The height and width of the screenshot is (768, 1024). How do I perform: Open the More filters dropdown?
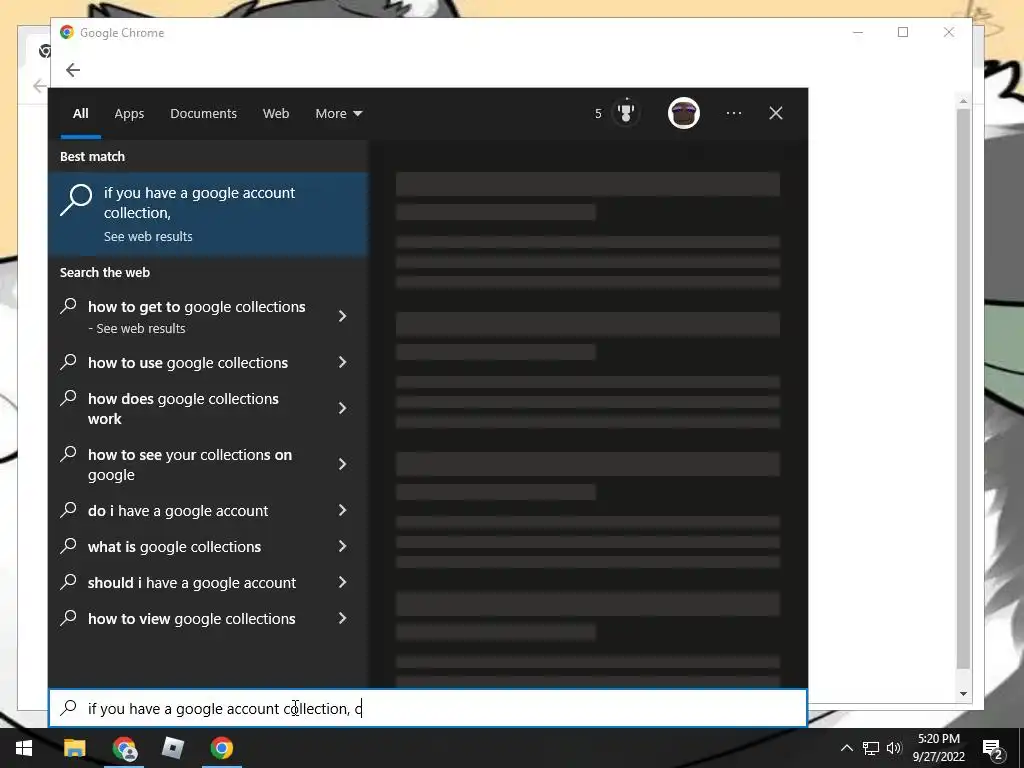338,114
